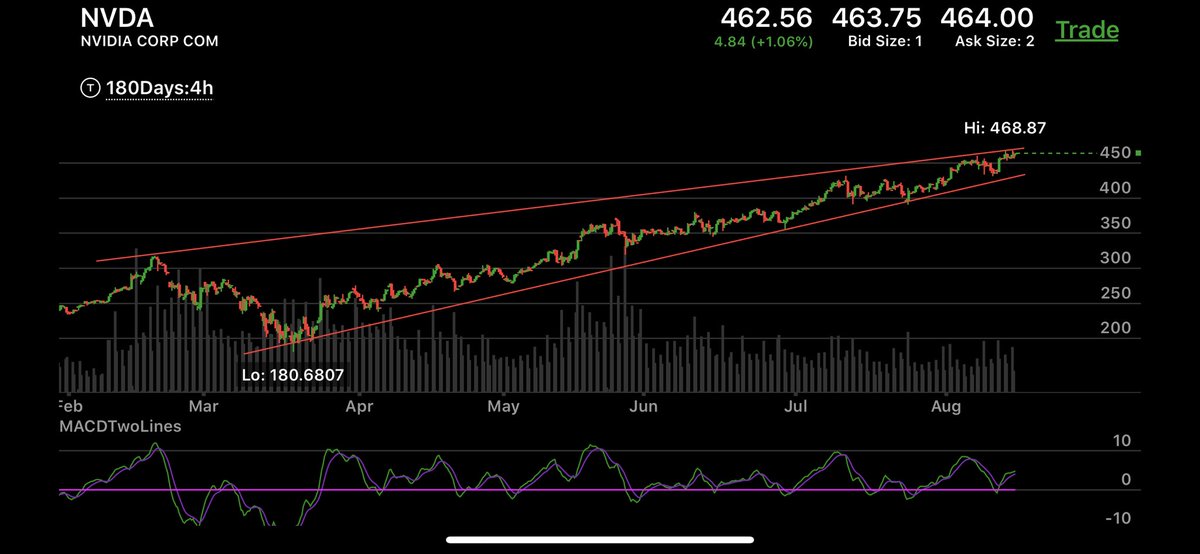Click NVIDIA CORP COM company name
This screenshot has height=554, width=1200.
[147, 42]
